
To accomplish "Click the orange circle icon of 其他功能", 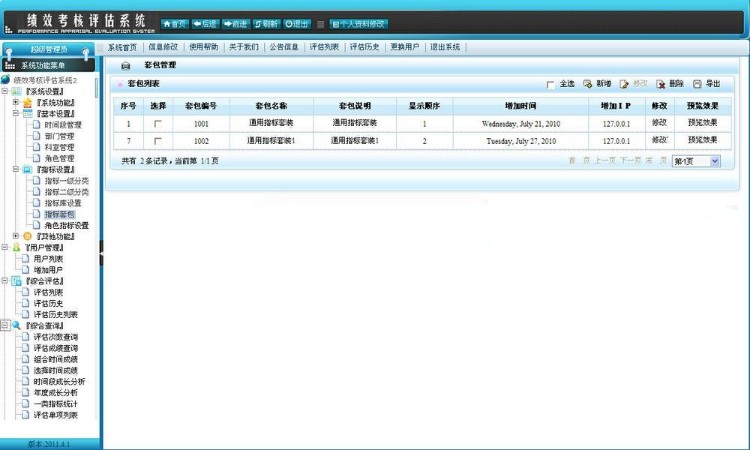I will click(27, 236).
